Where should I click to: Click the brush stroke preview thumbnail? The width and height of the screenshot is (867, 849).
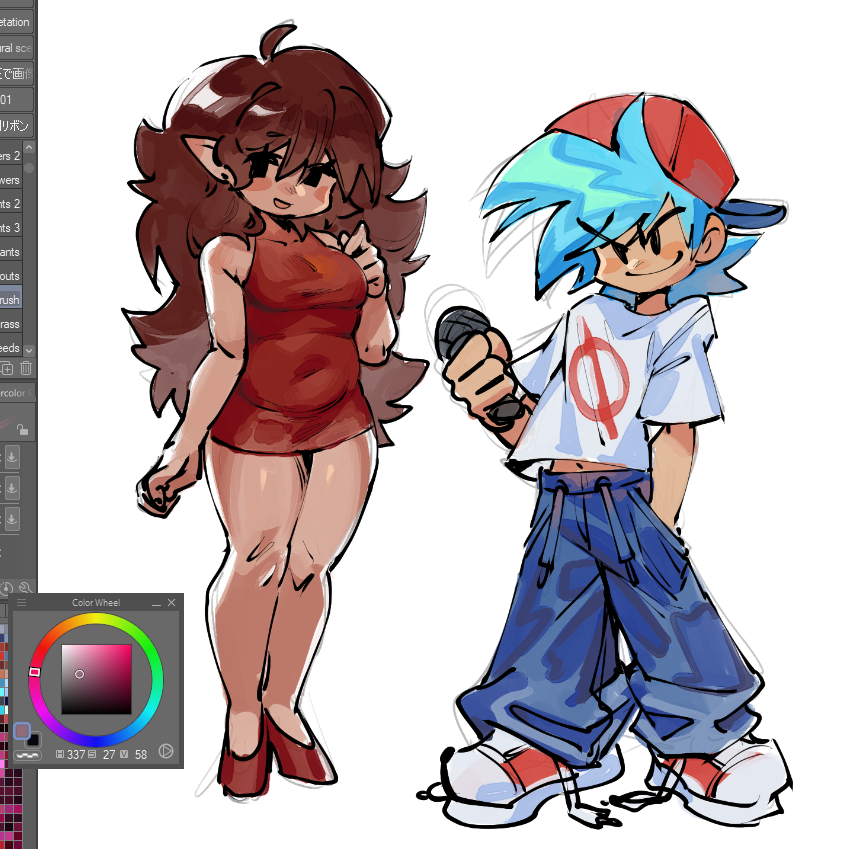click(x=17, y=422)
